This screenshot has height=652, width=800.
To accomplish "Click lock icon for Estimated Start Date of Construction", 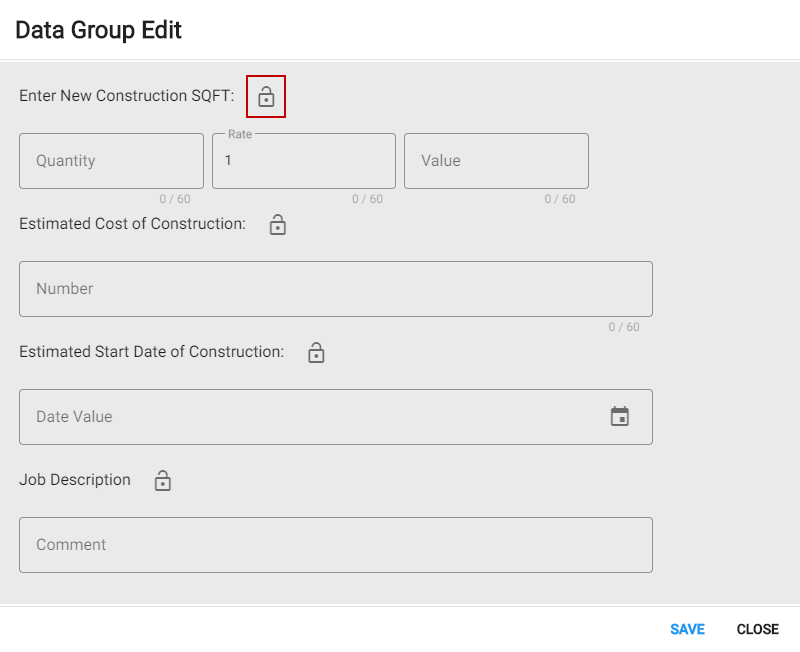I will 316,353.
